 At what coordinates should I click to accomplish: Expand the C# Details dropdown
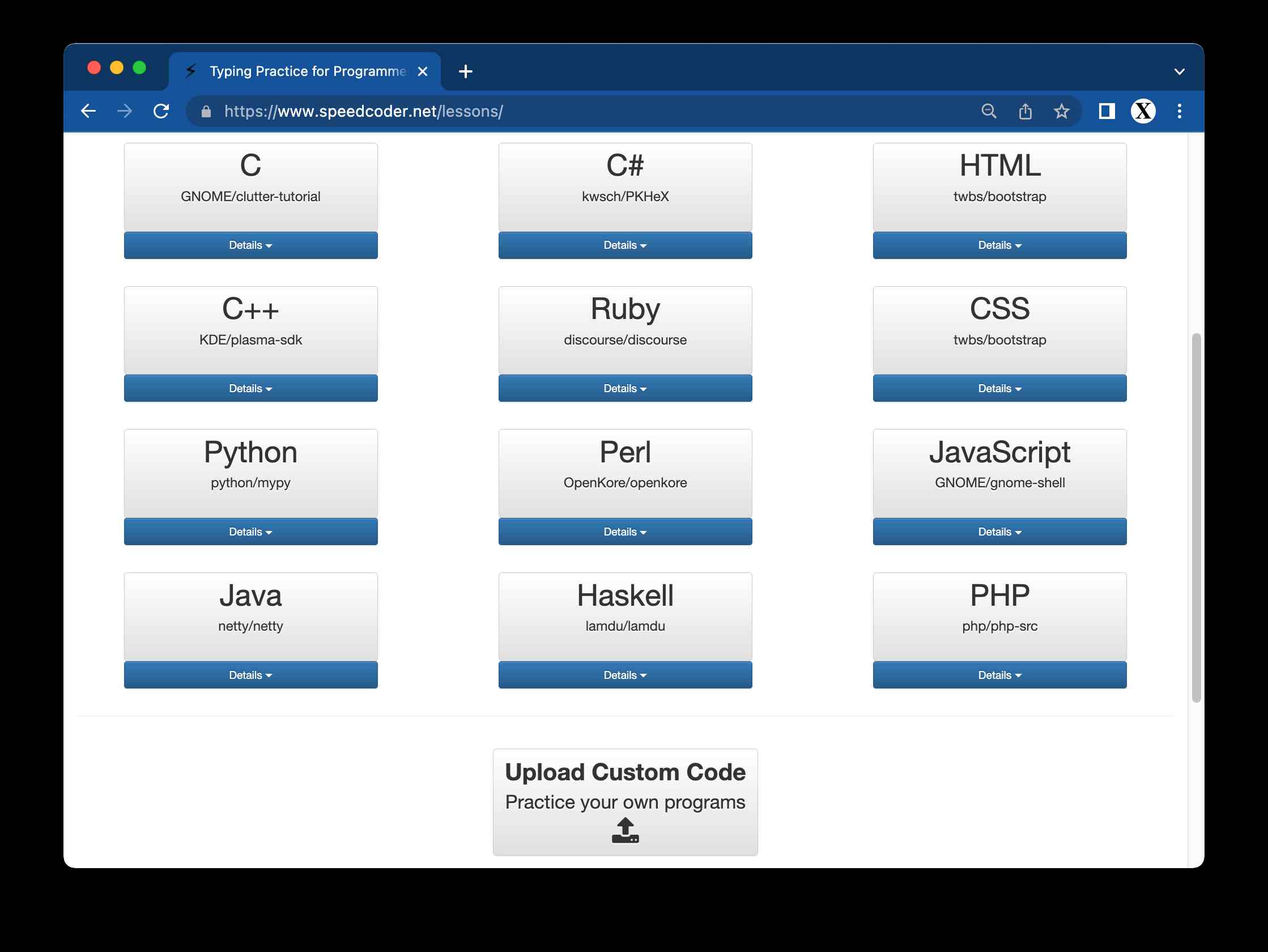tap(624, 244)
